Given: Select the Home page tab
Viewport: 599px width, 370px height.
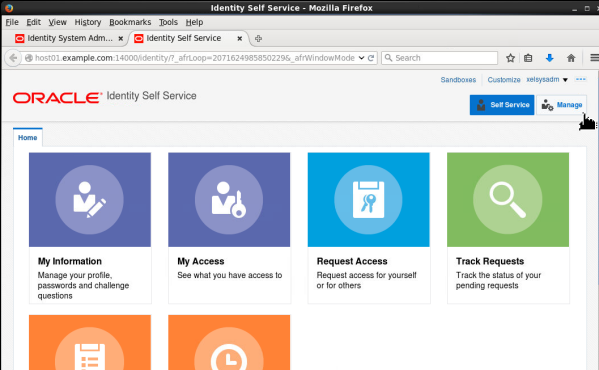Looking at the screenshot, I should tap(28, 137).
